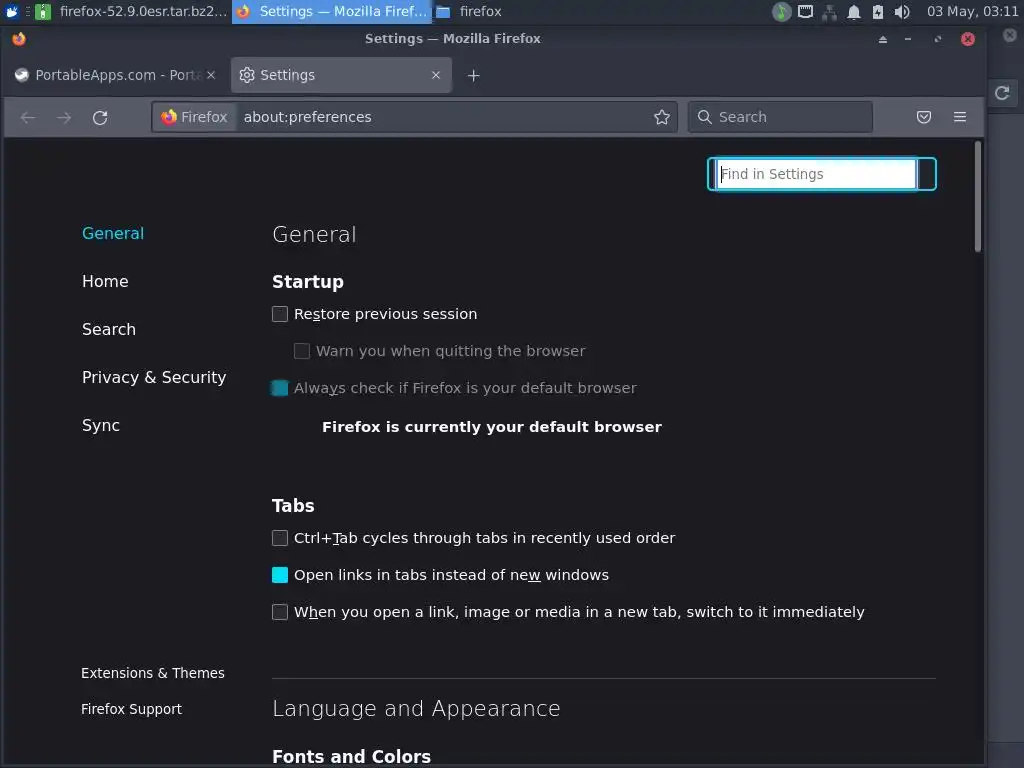Viewport: 1024px width, 768px height.
Task: Open the applications menu in the top-left corner
Action: click(x=12, y=12)
